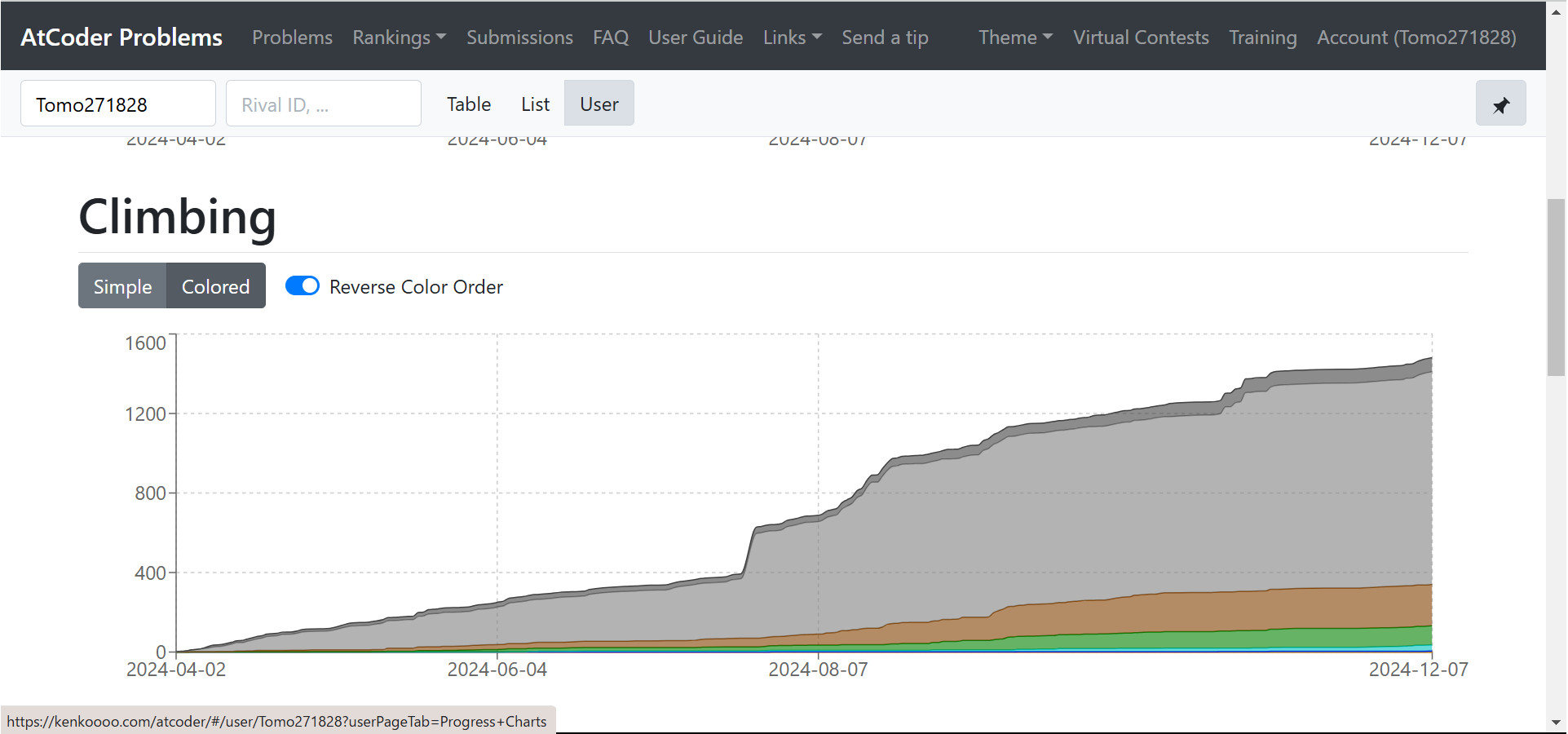Select the Colored chart mode button
This screenshot has height=734, width=1568.
[216, 286]
